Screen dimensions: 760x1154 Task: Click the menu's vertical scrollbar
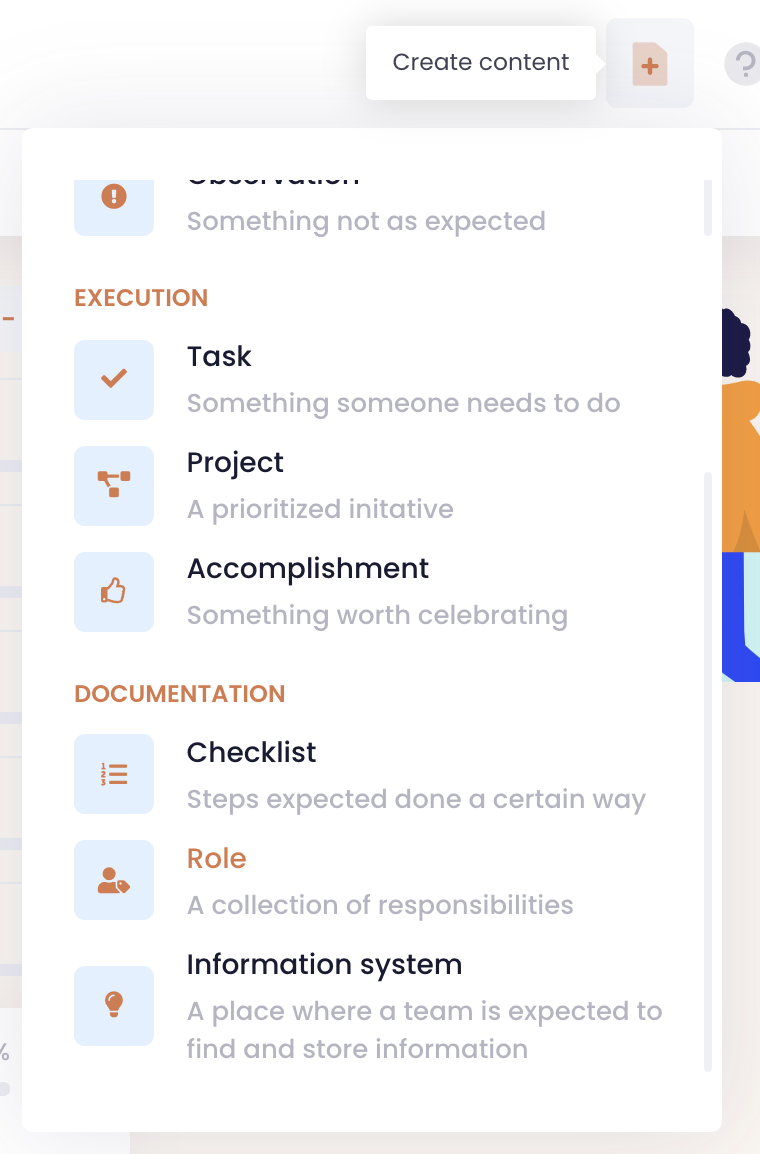[708, 770]
